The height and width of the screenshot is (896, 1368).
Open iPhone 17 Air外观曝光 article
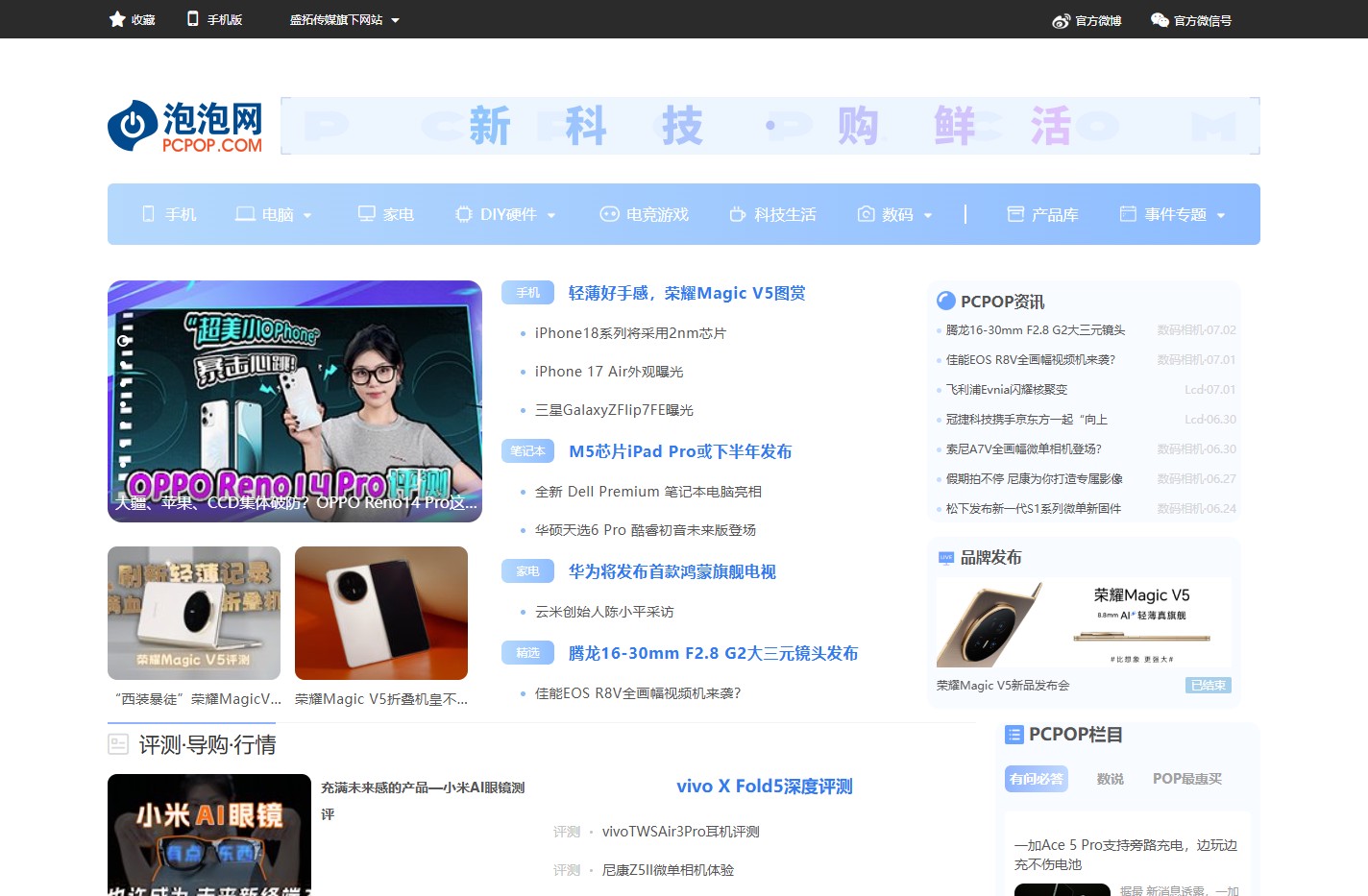[609, 372]
